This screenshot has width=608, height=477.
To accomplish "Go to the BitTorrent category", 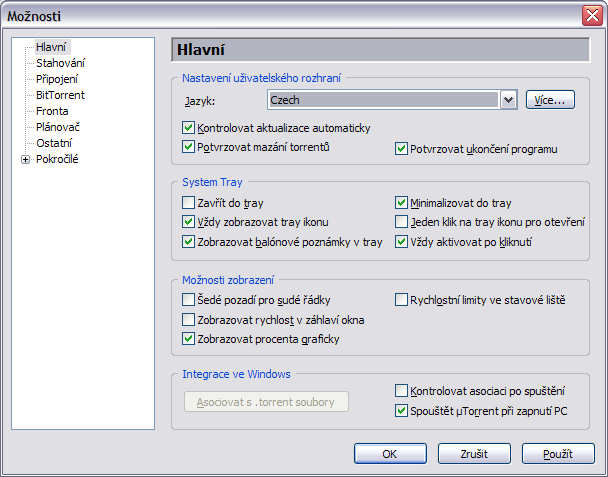I will [x=59, y=95].
